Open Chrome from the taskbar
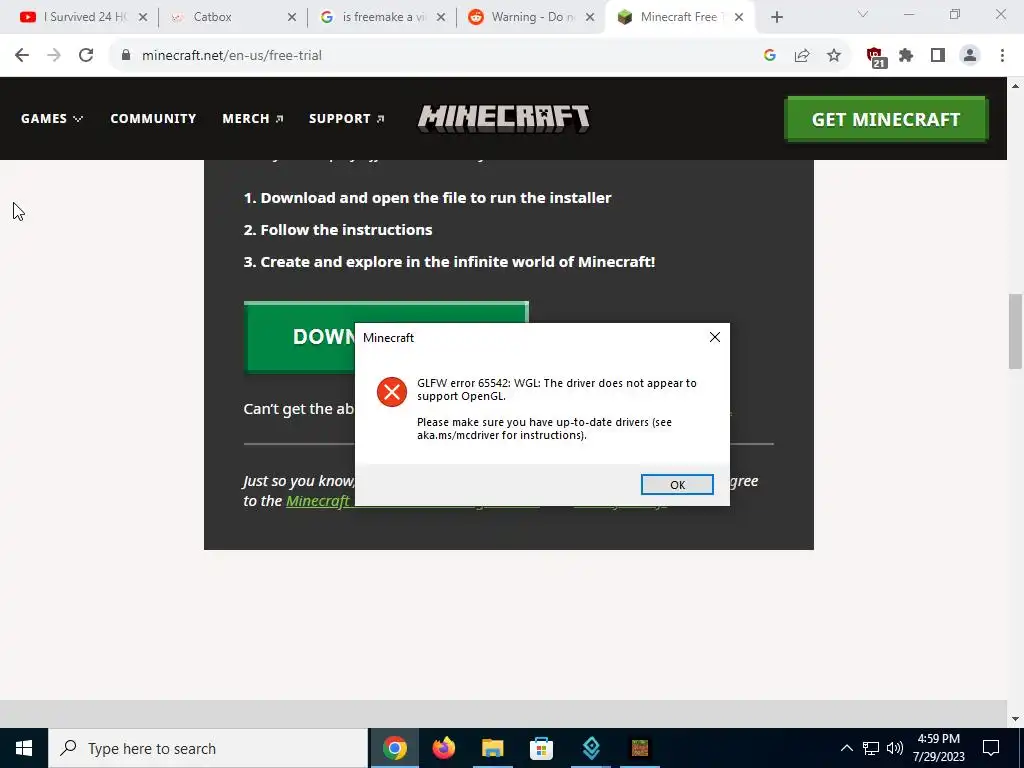The image size is (1024, 768). 394,748
